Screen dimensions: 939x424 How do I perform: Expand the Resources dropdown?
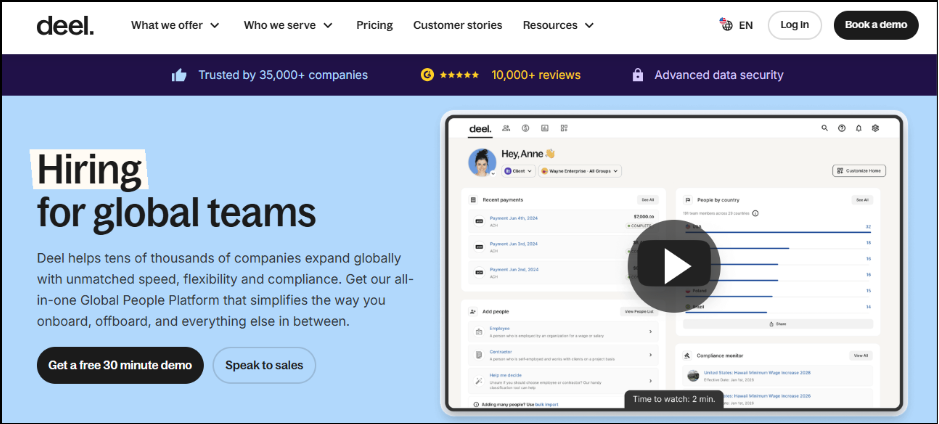[558, 25]
